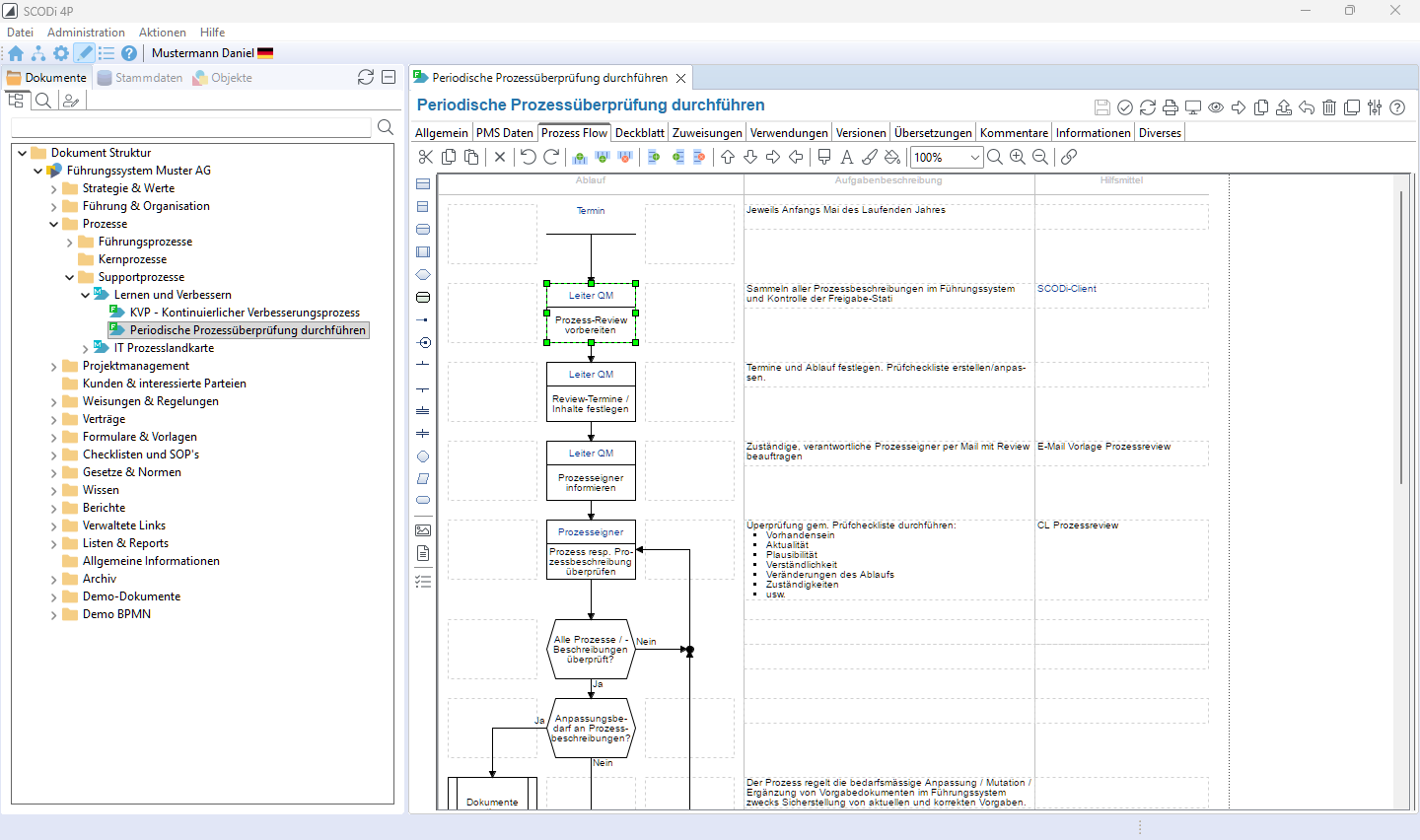
Task: Open the 100% zoom level dropdown
Action: click(x=974, y=158)
